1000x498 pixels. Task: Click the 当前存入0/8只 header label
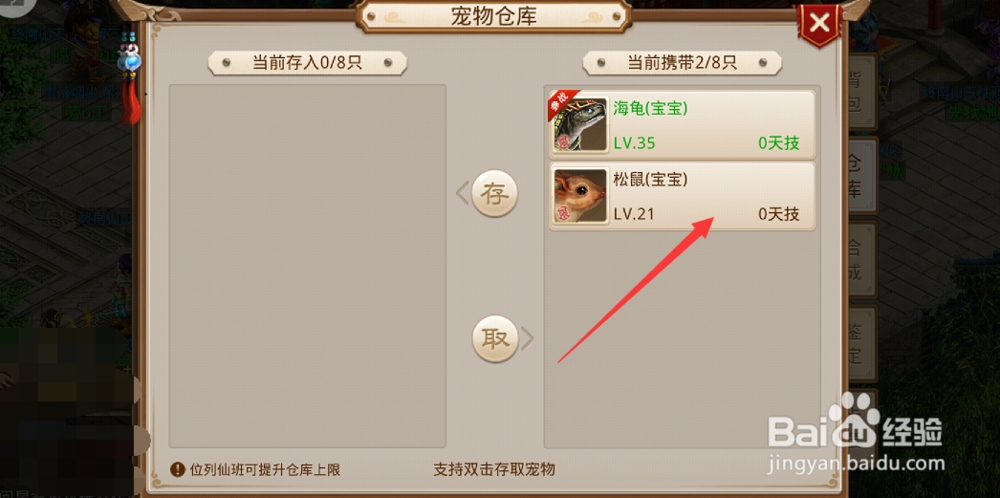tap(307, 62)
